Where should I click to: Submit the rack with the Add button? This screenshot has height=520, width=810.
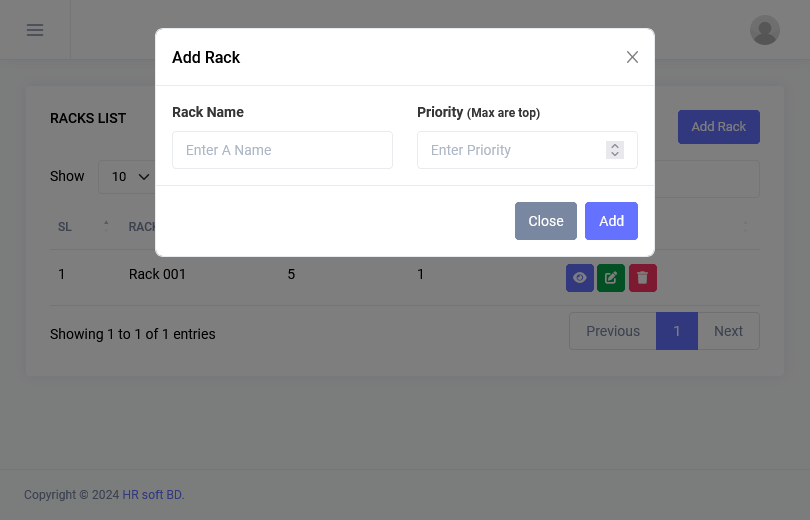(611, 221)
